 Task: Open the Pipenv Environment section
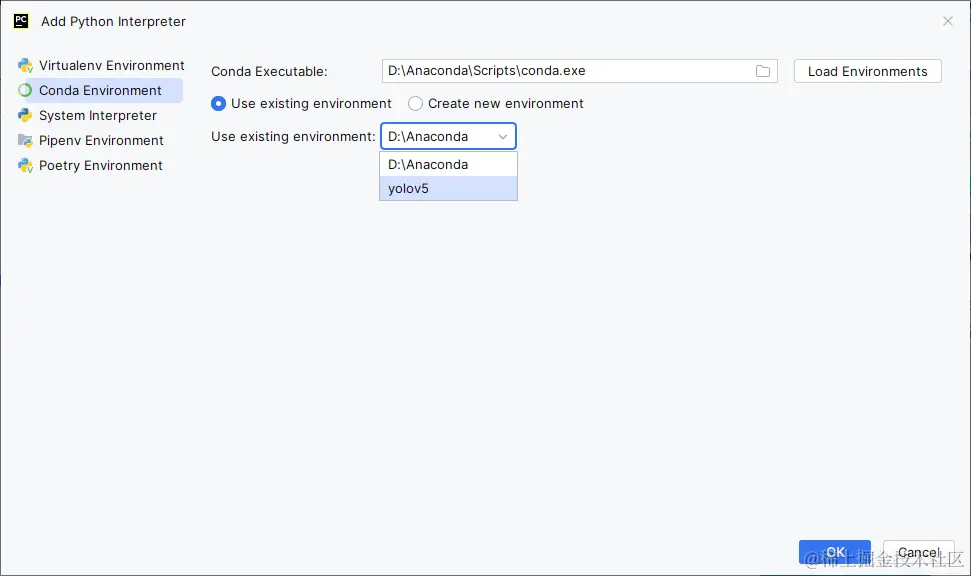tap(101, 141)
